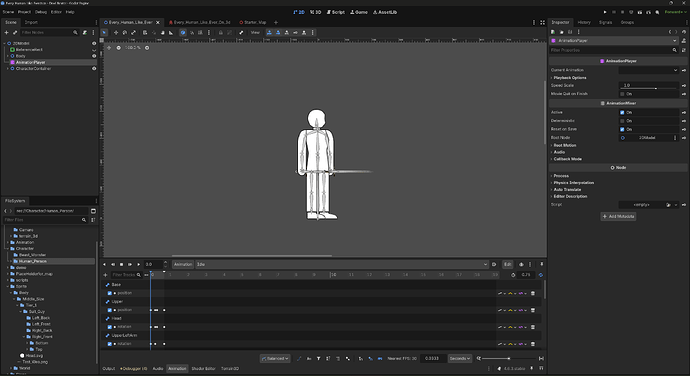The width and height of the screenshot is (690, 376).
Task: Expand the Process section in Inspector
Action: click(561, 176)
